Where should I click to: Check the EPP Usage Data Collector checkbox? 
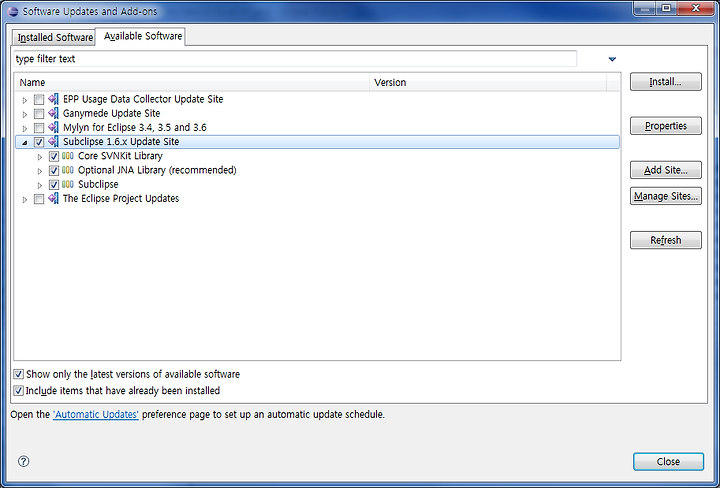[x=39, y=99]
